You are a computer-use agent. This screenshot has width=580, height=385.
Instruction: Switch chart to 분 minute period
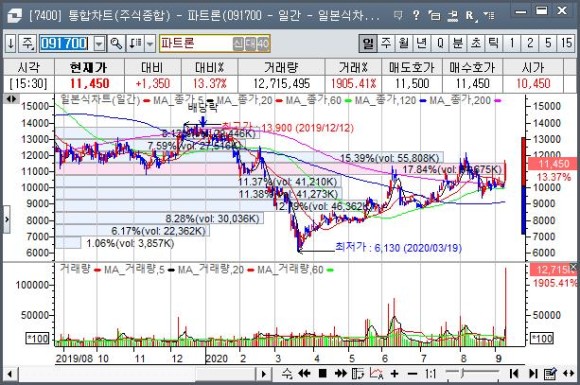[458, 43]
